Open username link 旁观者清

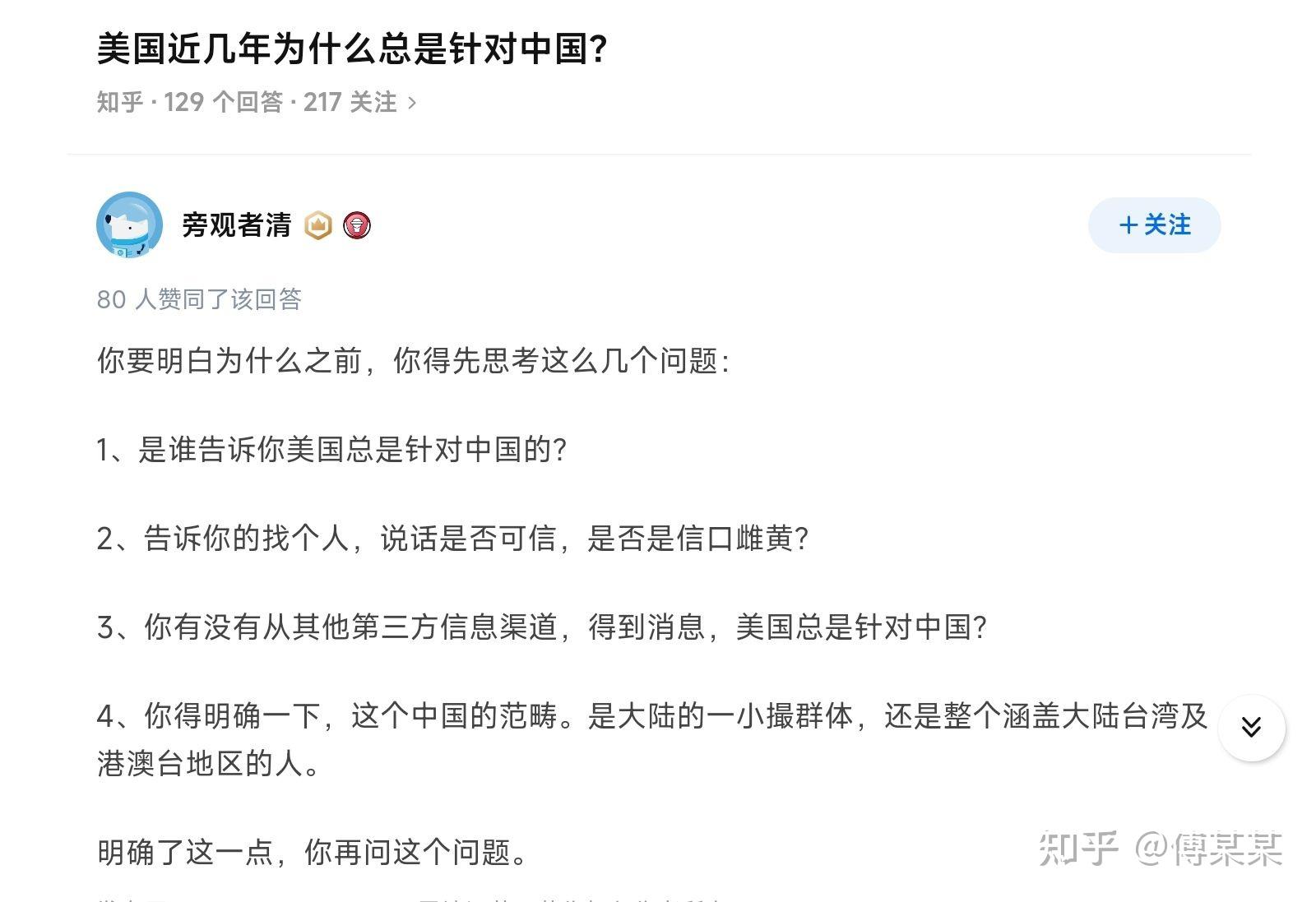point(236,224)
